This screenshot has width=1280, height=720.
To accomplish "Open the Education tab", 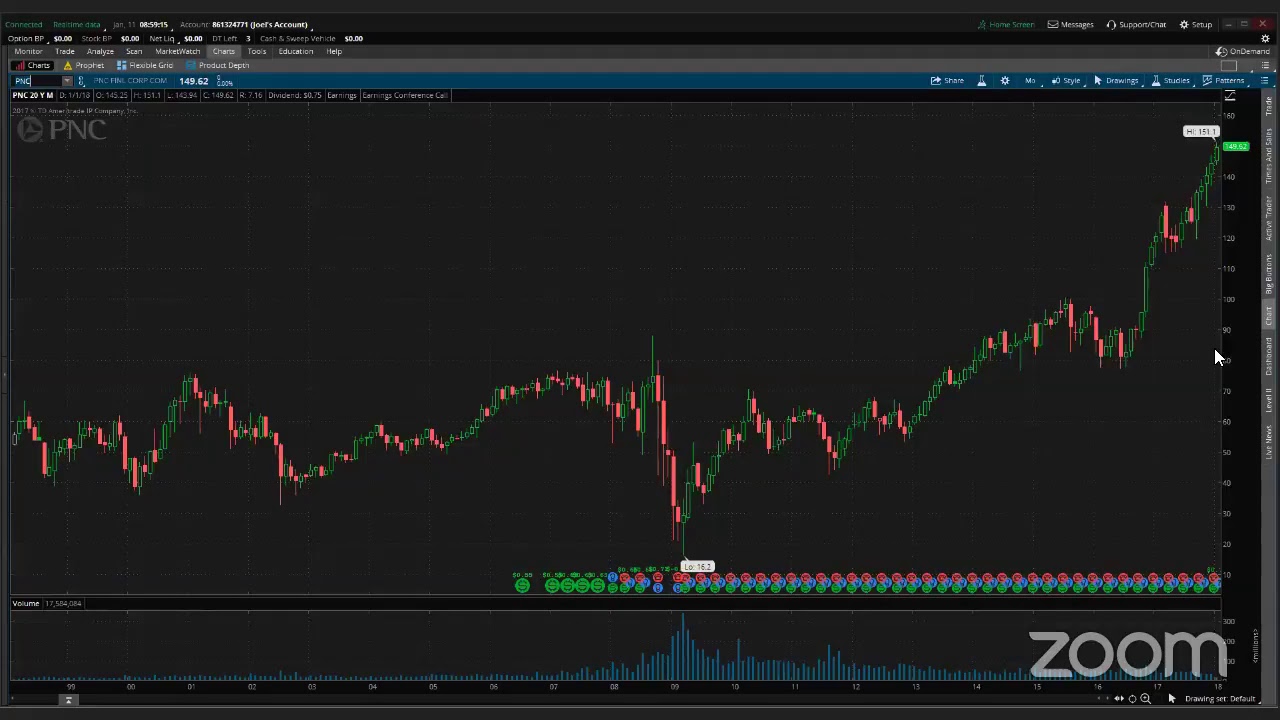I will 296,51.
